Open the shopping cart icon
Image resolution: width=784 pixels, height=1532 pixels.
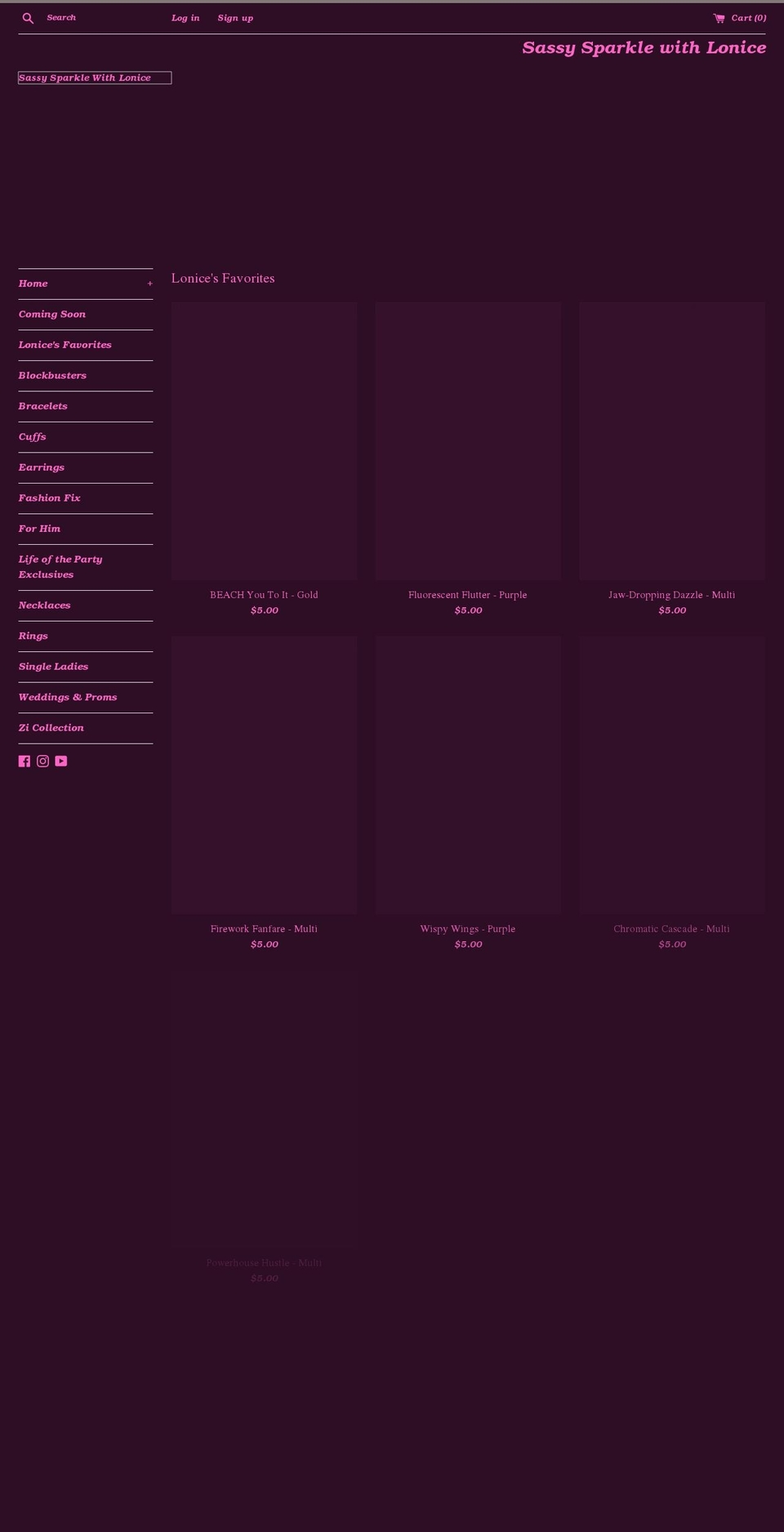click(x=719, y=18)
